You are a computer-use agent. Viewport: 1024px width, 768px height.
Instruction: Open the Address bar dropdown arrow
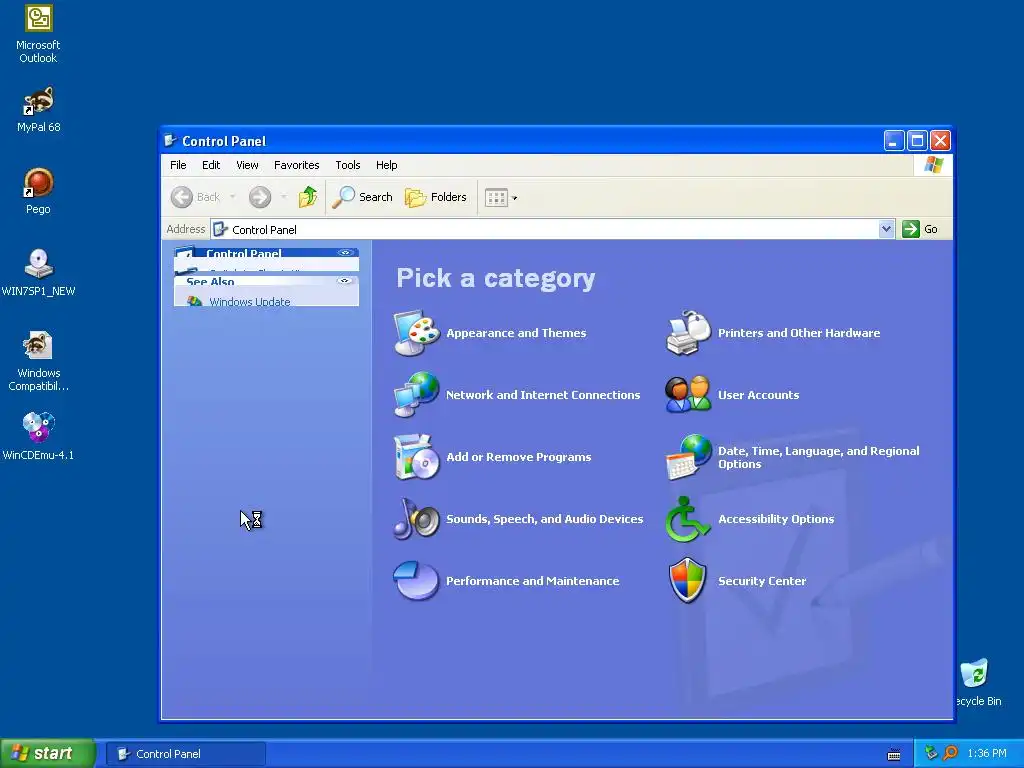886,229
